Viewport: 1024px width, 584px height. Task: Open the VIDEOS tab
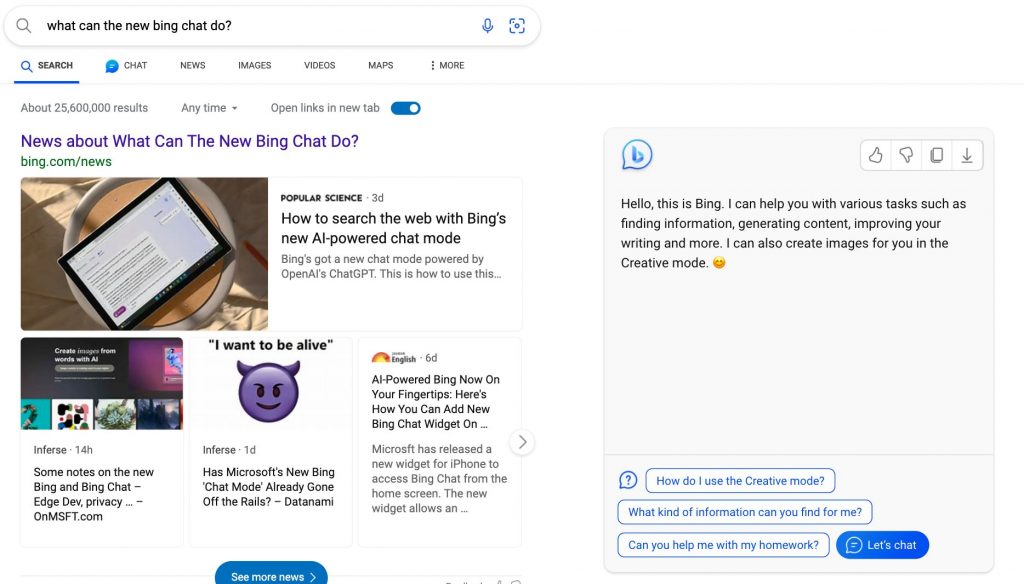(319, 65)
